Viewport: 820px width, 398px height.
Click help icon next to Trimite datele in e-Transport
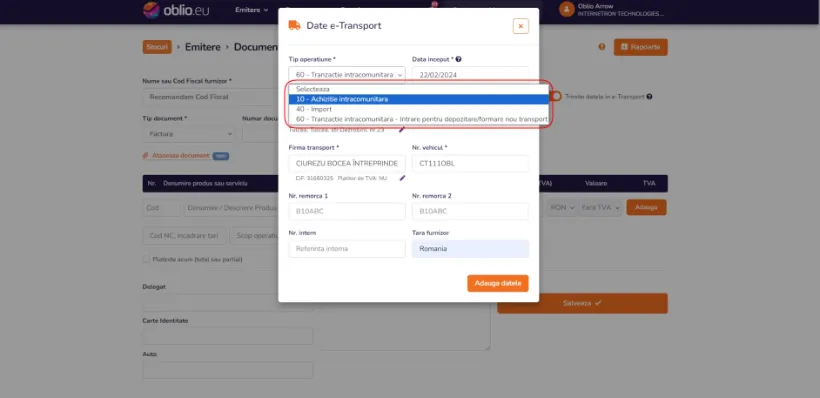click(x=649, y=97)
